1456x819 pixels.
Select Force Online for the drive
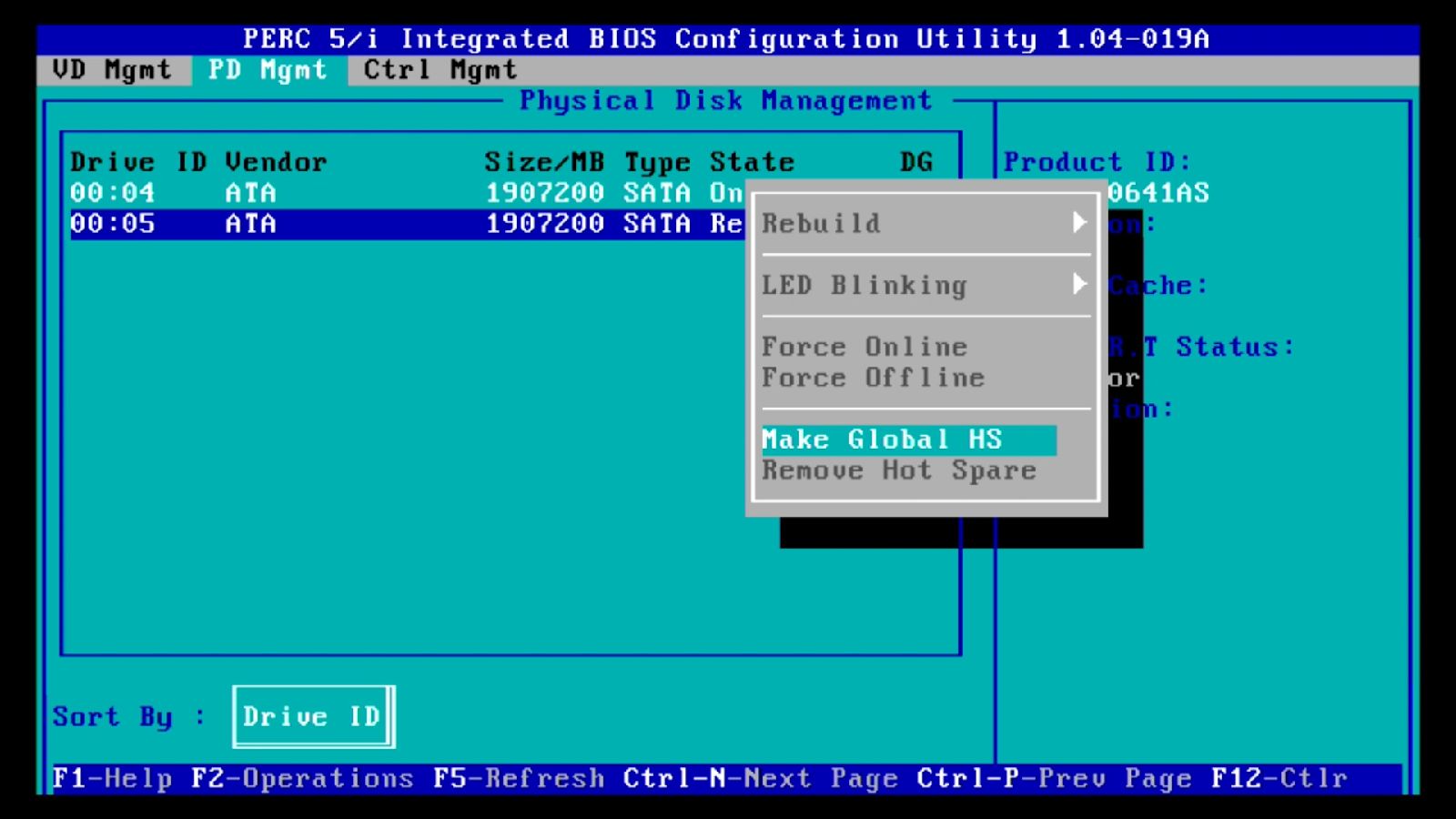(x=863, y=347)
